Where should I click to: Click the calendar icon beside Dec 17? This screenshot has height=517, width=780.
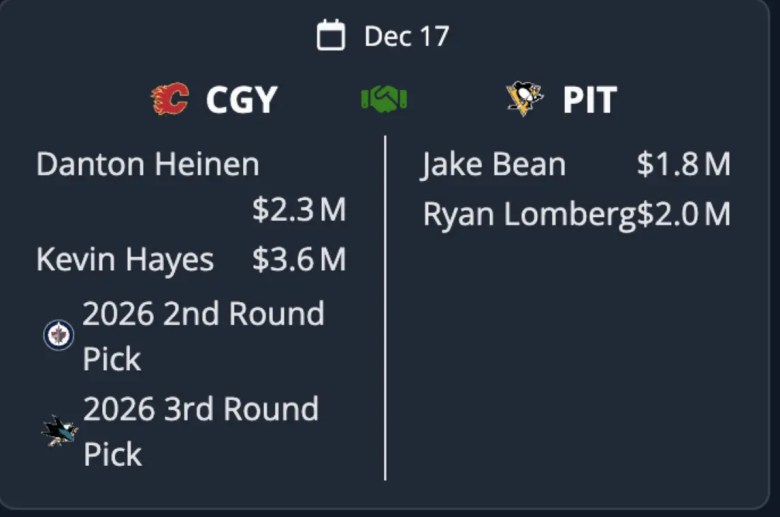[x=331, y=36]
